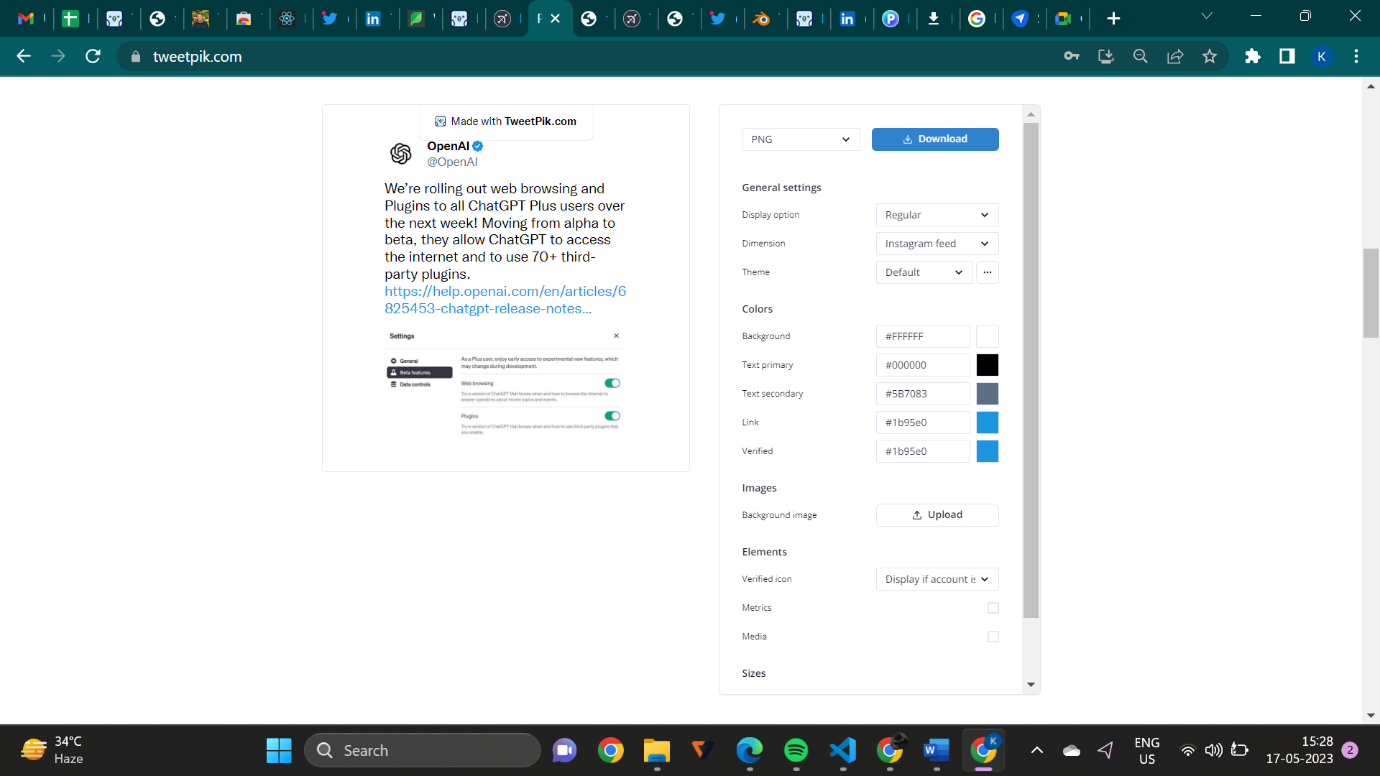Open the Verified icon dropdown
This screenshot has height=776, width=1380.
click(x=937, y=579)
